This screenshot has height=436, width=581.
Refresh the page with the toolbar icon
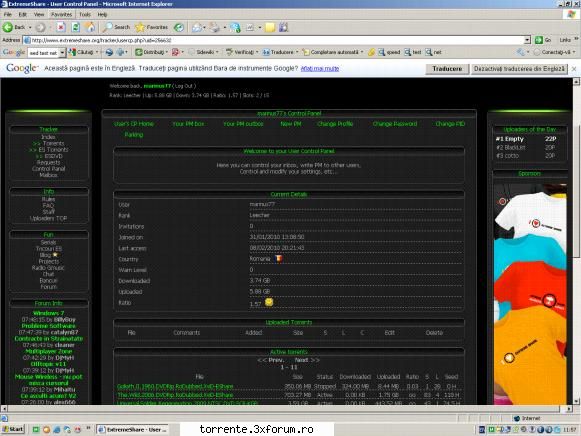point(76,27)
